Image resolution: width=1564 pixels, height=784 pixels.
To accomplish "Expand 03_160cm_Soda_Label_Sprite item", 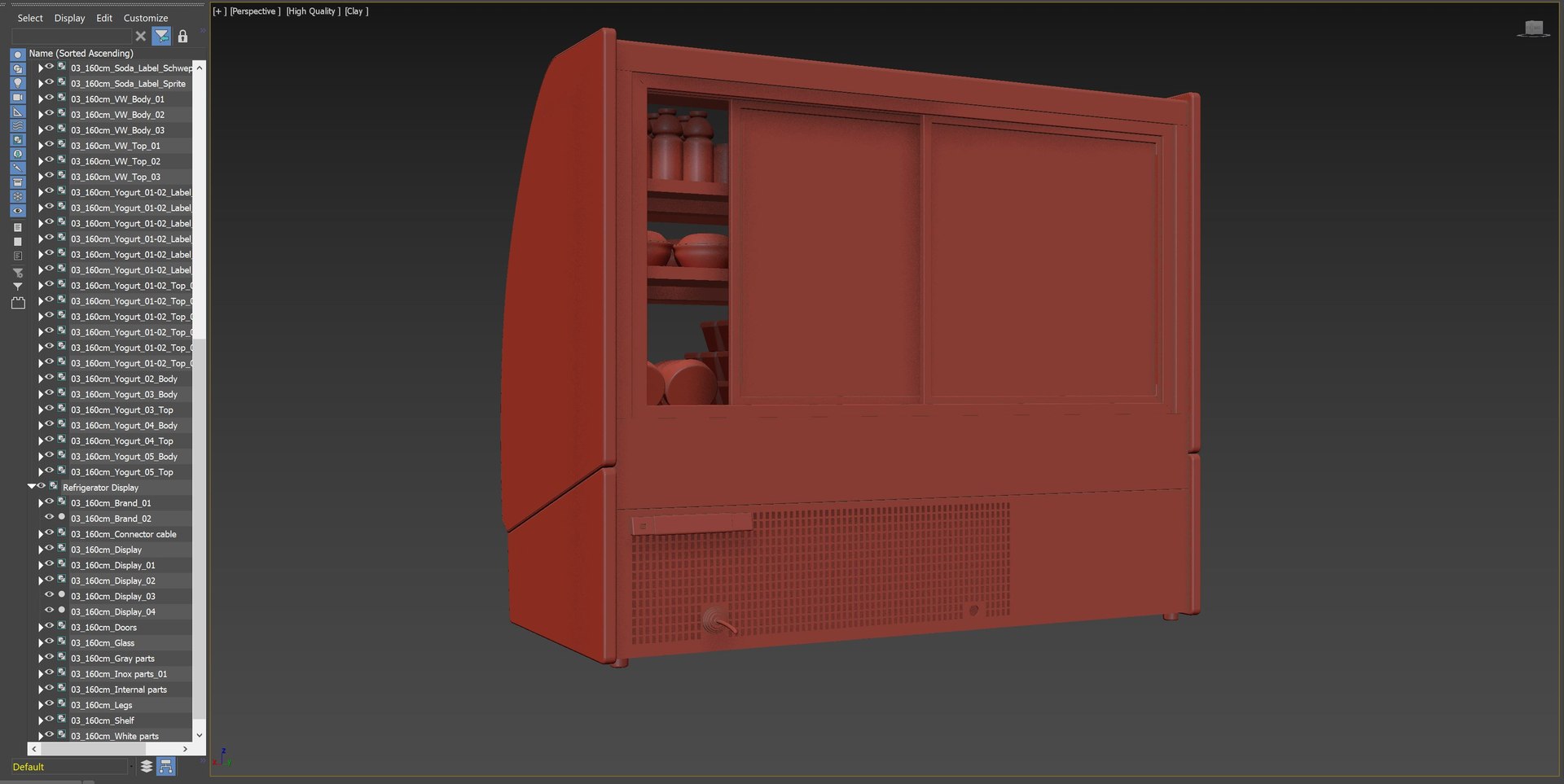I will [x=40, y=83].
